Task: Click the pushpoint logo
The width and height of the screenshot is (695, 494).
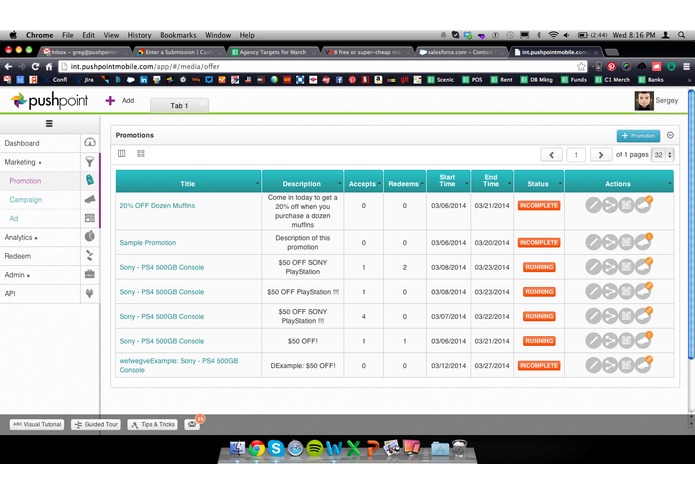Action: (50, 101)
